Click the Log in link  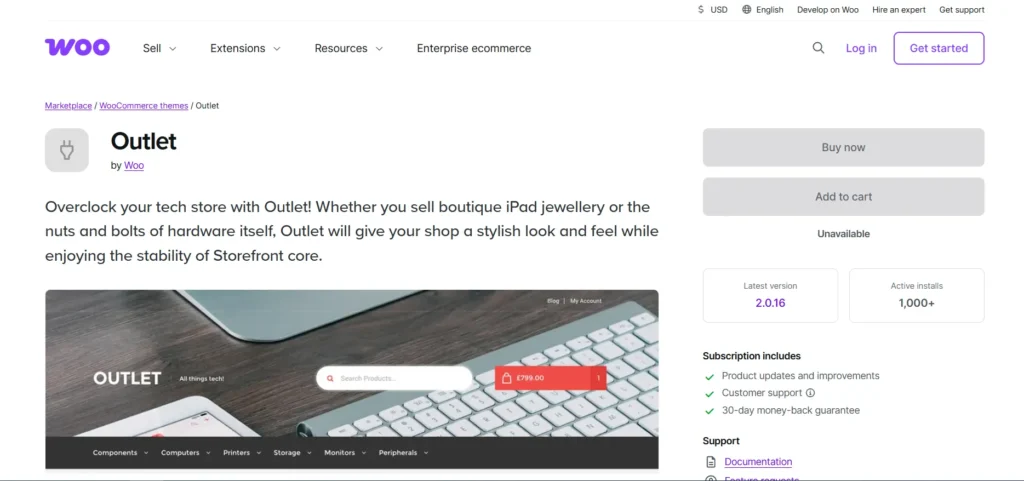(x=861, y=48)
